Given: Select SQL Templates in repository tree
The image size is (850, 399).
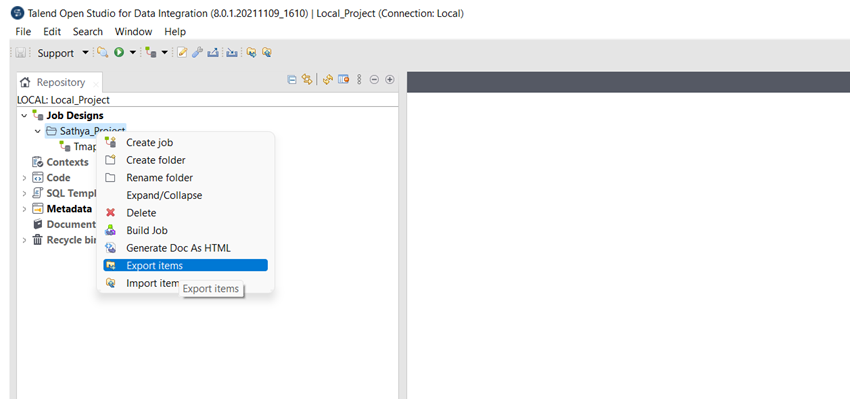Looking at the screenshot, I should pos(72,193).
